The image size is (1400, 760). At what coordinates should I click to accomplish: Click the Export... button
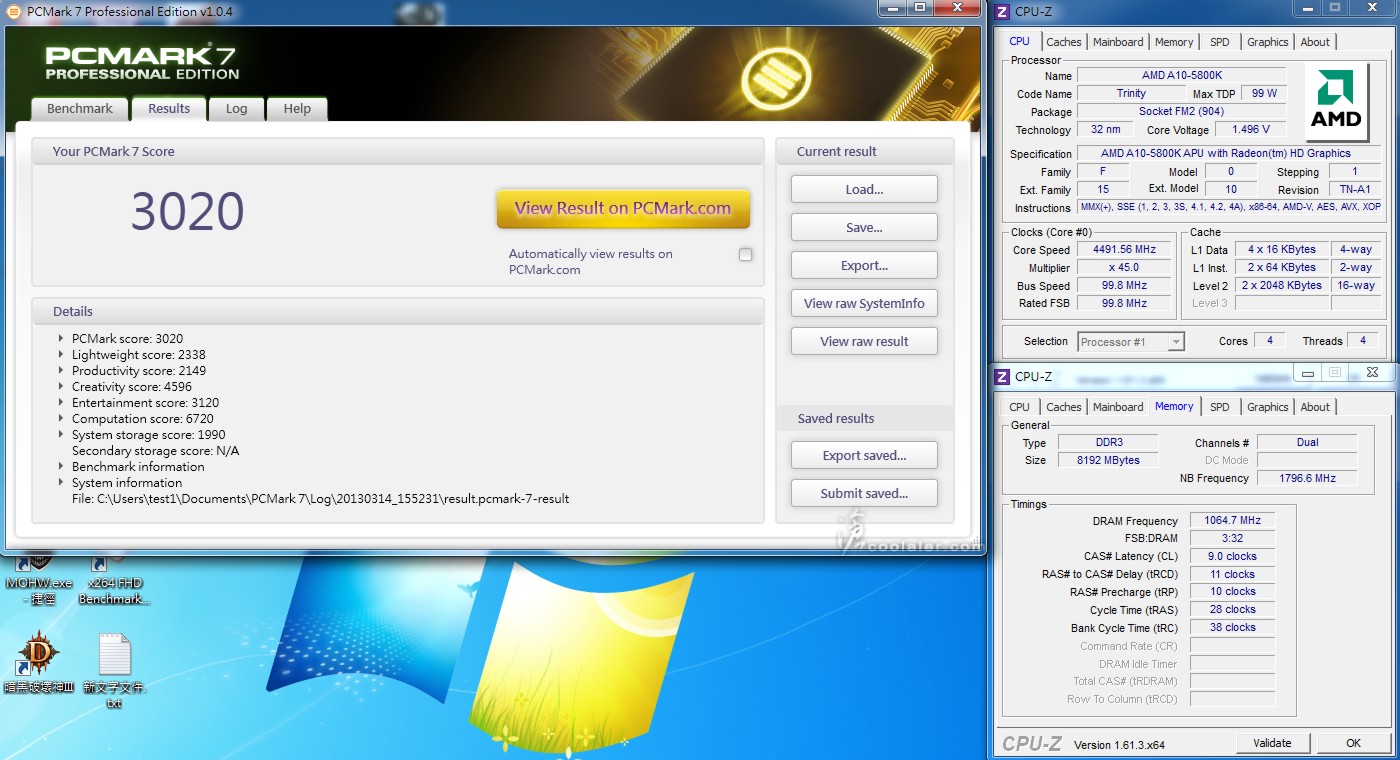[x=864, y=265]
